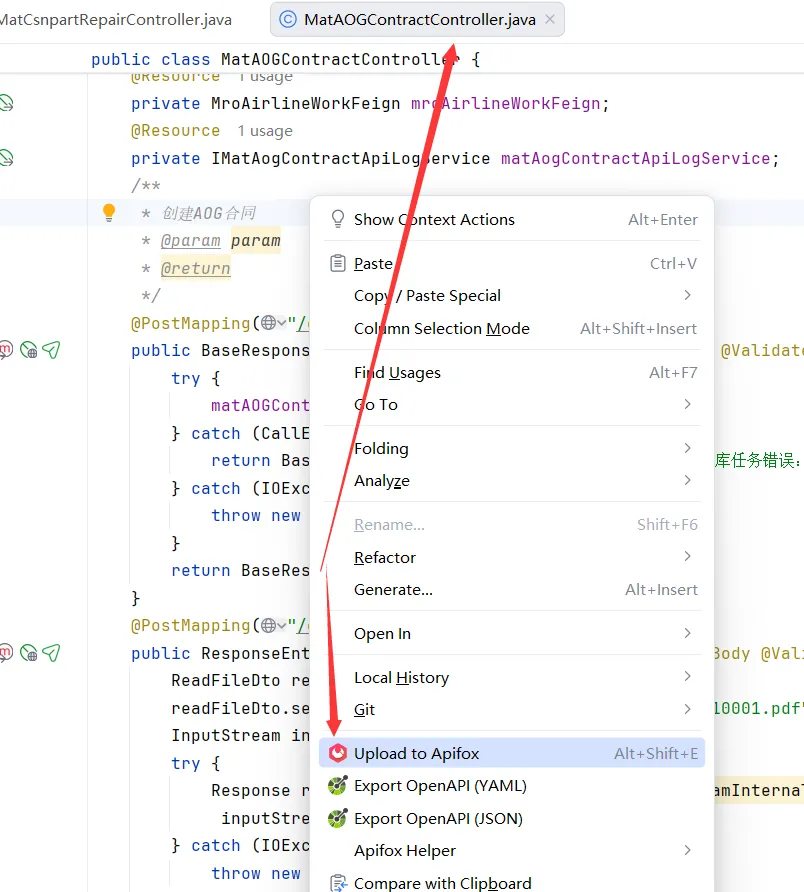This screenshot has width=804, height=892.
Task: Select Column Selection Mode
Action: pos(512,328)
